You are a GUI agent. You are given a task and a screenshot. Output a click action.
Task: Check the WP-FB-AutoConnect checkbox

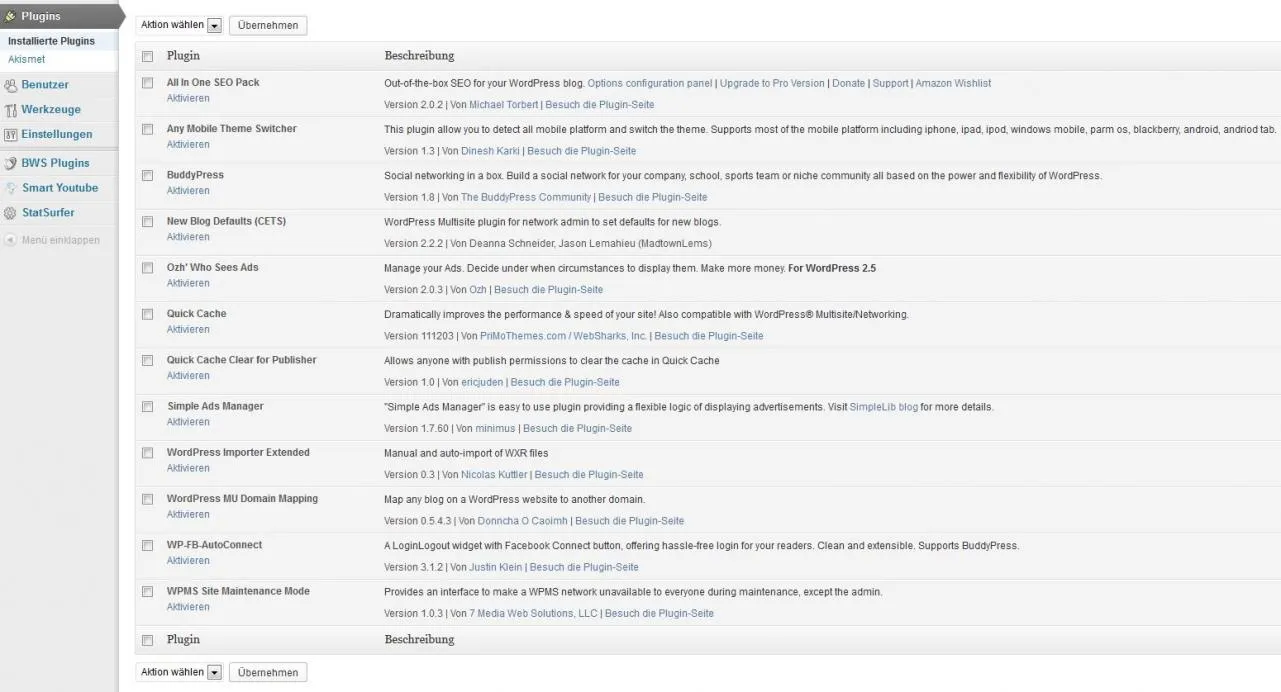click(x=148, y=545)
